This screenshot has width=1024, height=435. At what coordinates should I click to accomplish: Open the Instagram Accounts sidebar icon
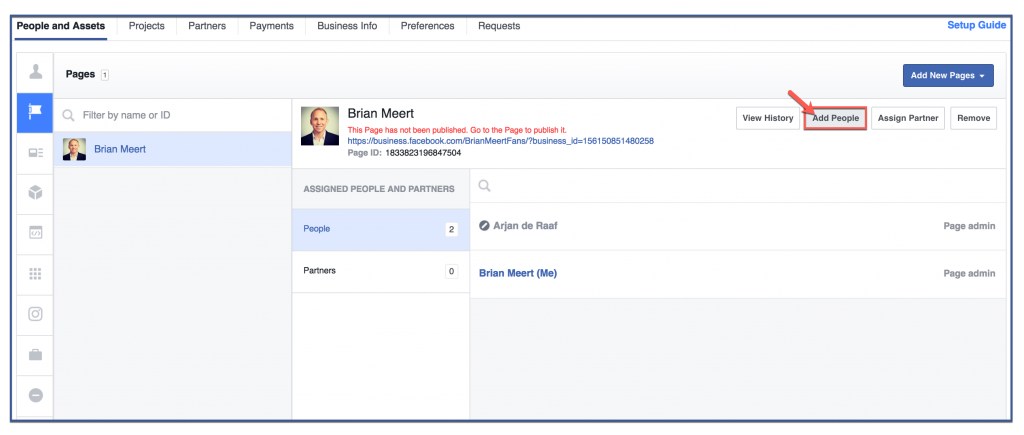(x=35, y=314)
